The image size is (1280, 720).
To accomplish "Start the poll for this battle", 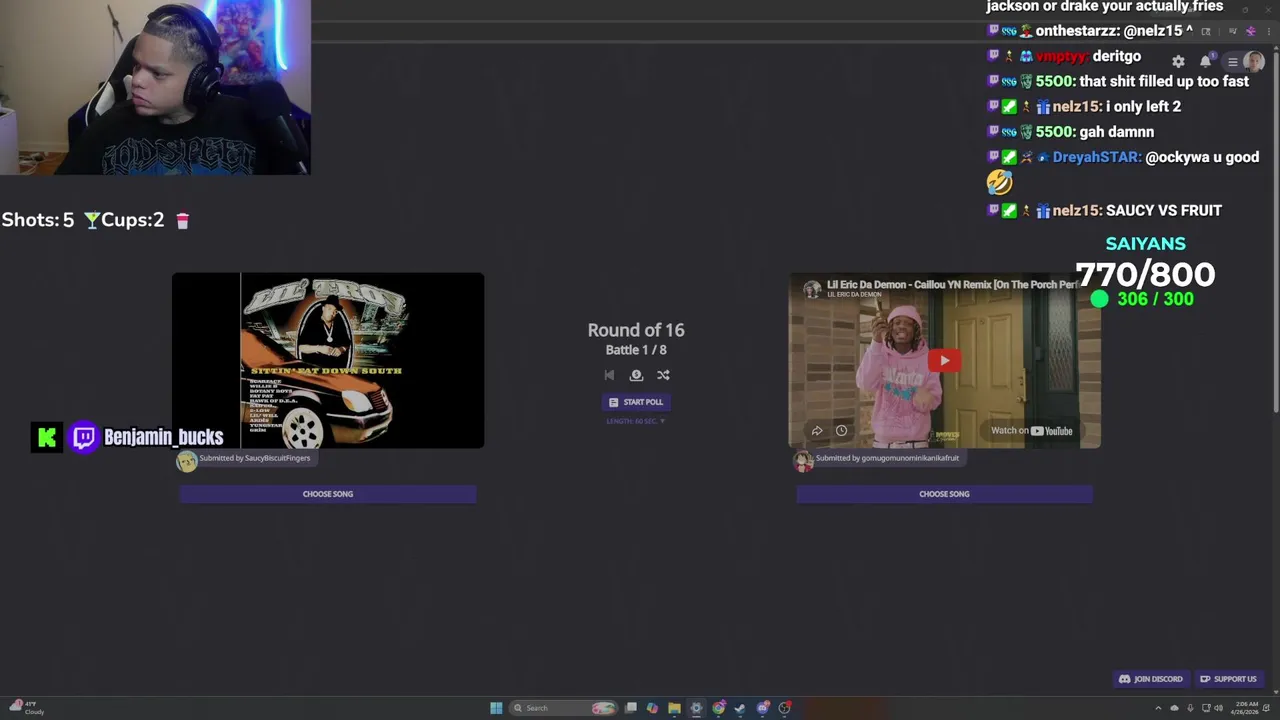I will (x=636, y=402).
